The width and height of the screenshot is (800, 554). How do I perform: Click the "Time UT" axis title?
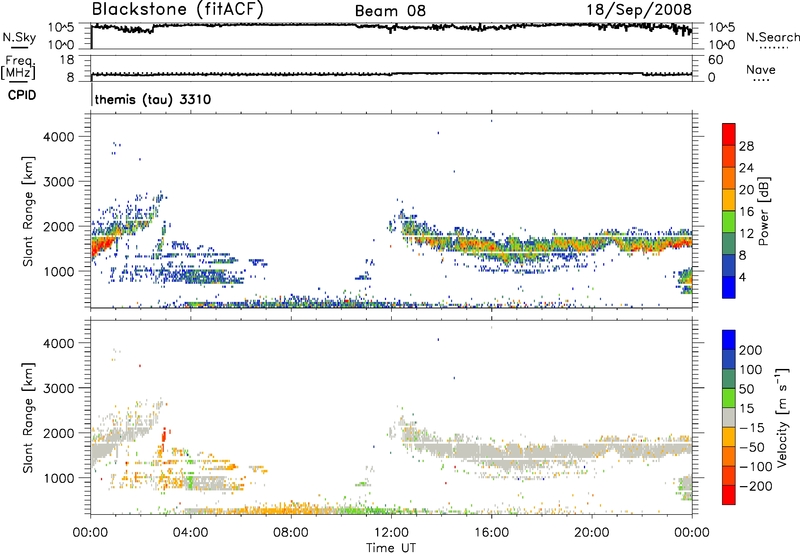pos(391,548)
